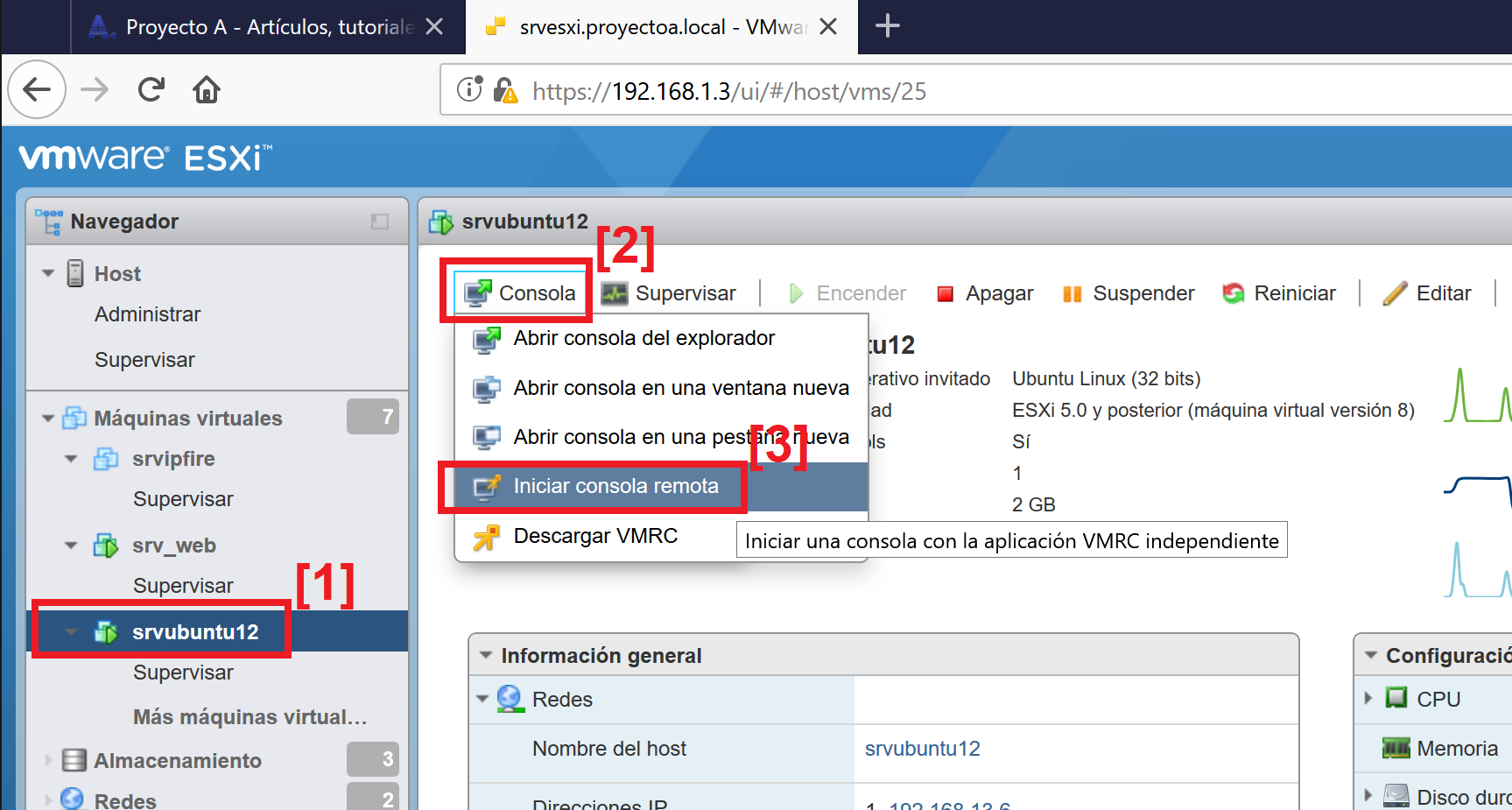
Task: Collapse the srvipfire tree node
Action: 71,459
